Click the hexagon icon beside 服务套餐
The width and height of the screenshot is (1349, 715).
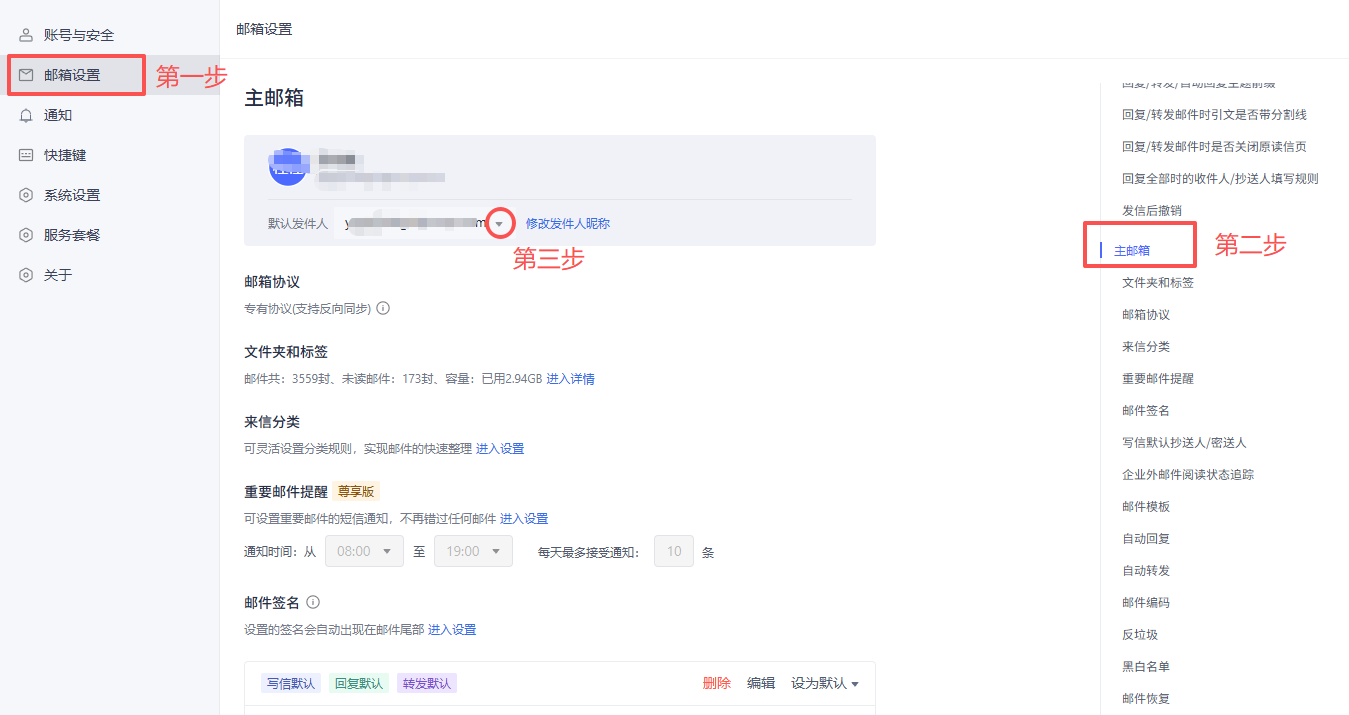pos(26,235)
